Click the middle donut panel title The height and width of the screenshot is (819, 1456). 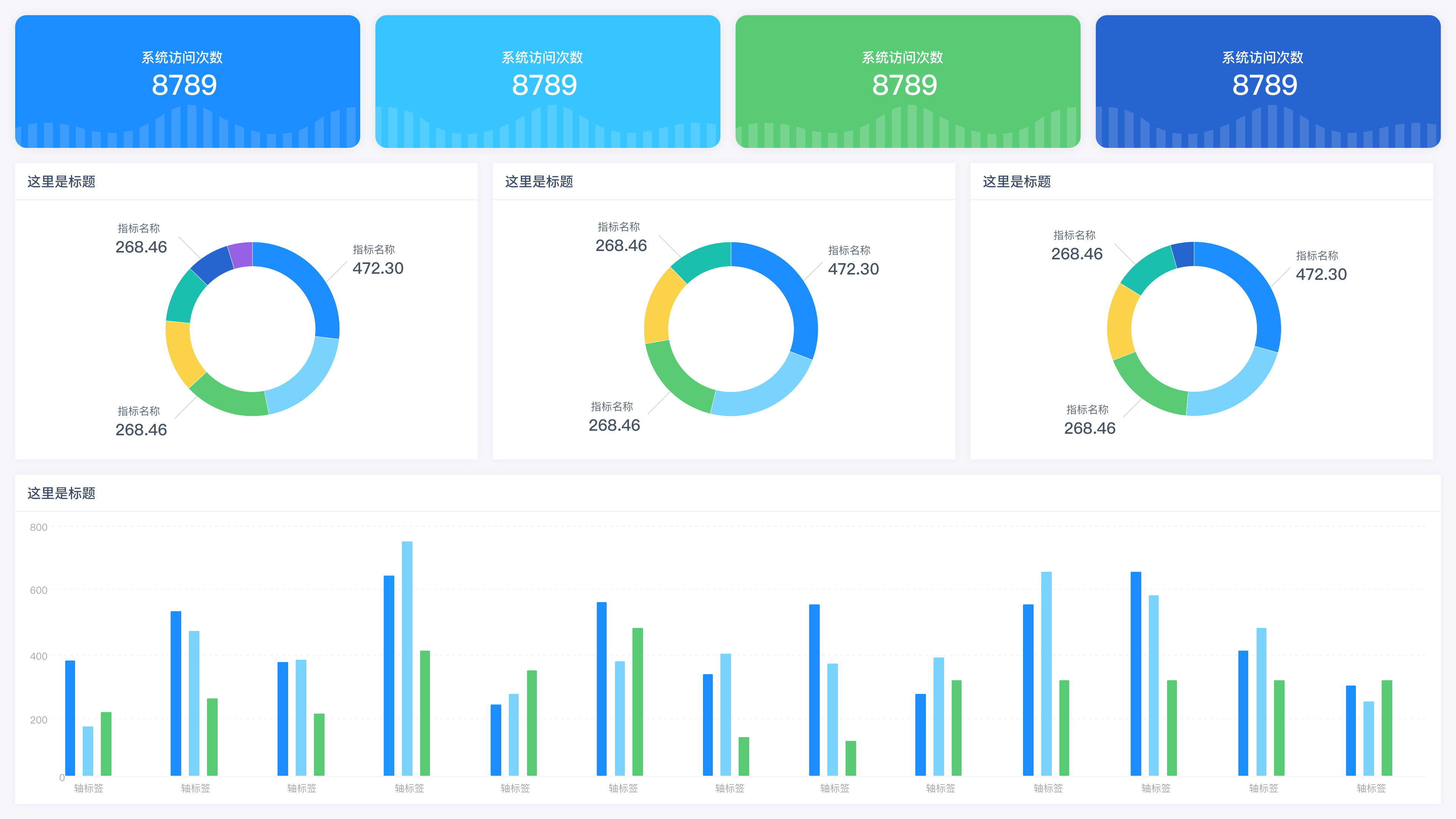[x=539, y=182]
